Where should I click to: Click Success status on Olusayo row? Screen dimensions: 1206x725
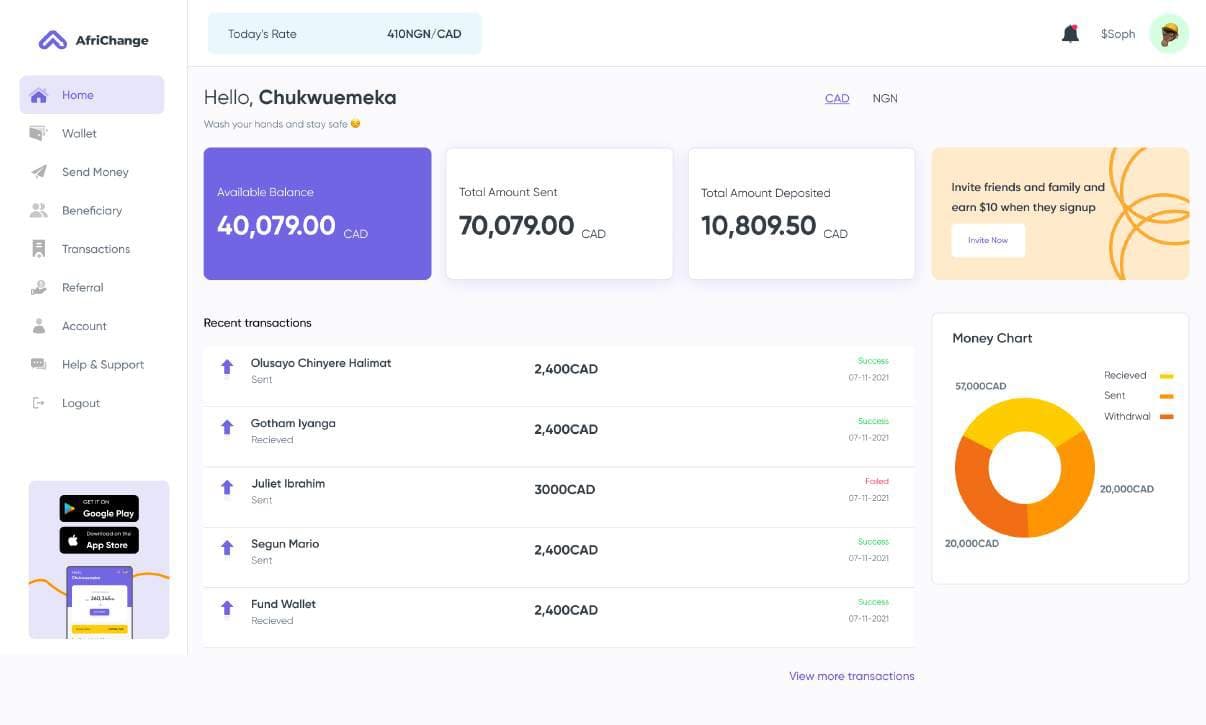873,361
